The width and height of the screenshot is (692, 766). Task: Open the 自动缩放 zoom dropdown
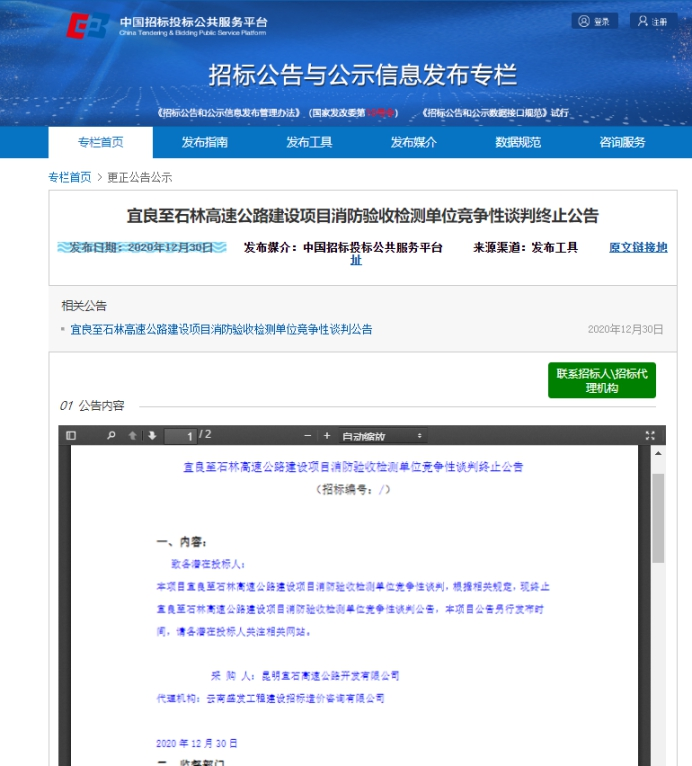pos(382,436)
